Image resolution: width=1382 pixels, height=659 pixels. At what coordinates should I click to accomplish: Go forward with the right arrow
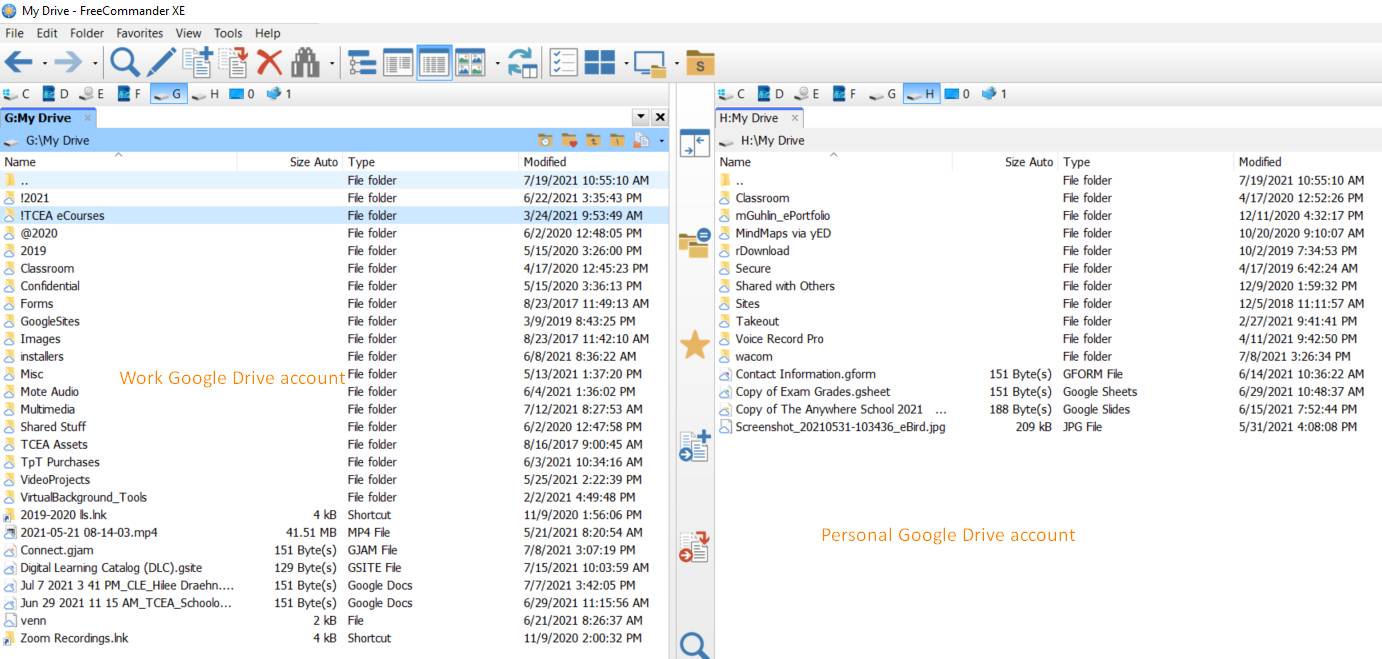click(68, 63)
